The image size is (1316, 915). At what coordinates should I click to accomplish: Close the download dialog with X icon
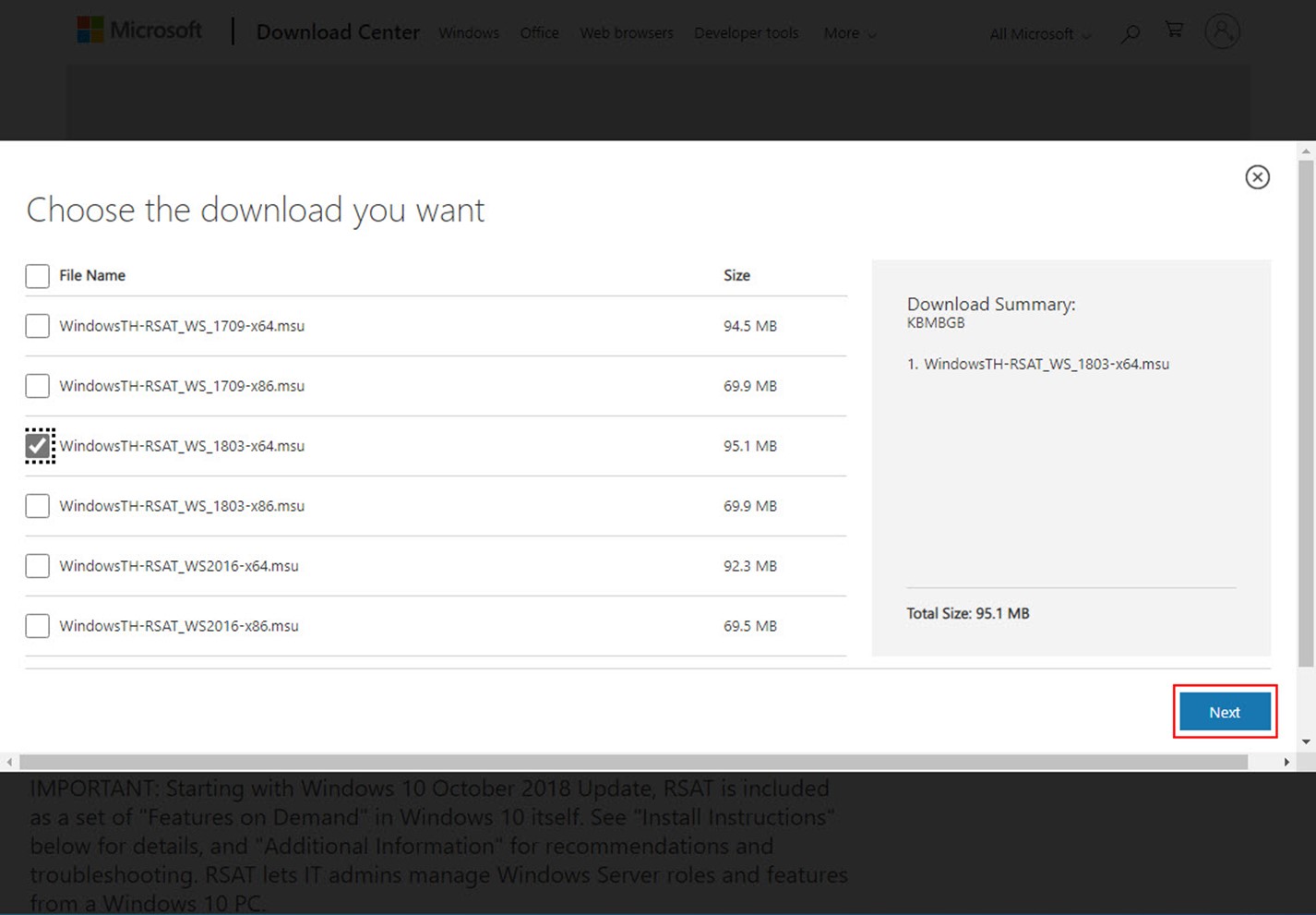click(x=1257, y=176)
